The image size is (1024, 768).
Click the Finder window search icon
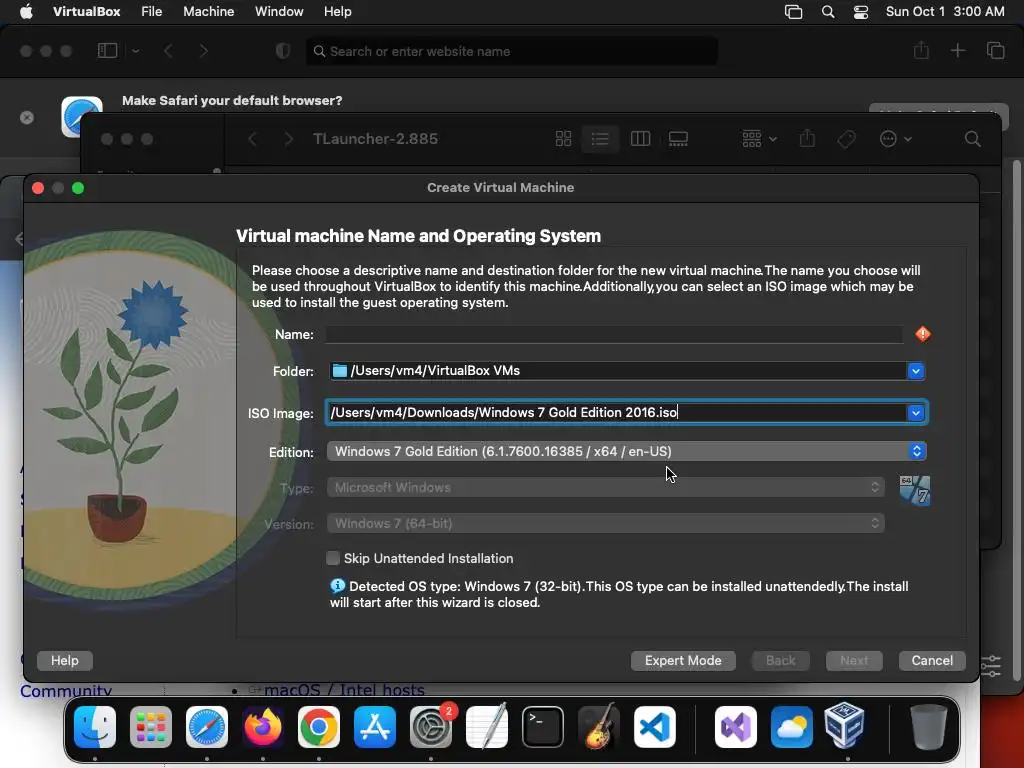(972, 139)
